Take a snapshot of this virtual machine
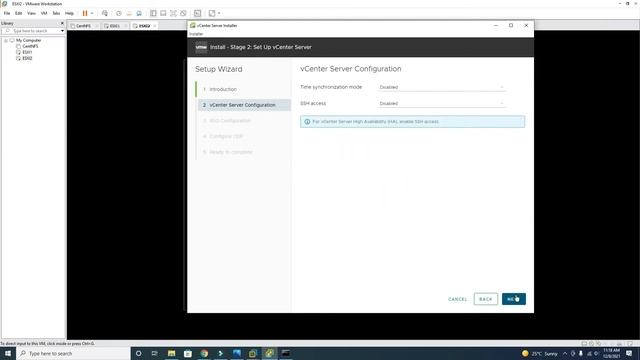The image size is (640, 360). tap(119, 13)
